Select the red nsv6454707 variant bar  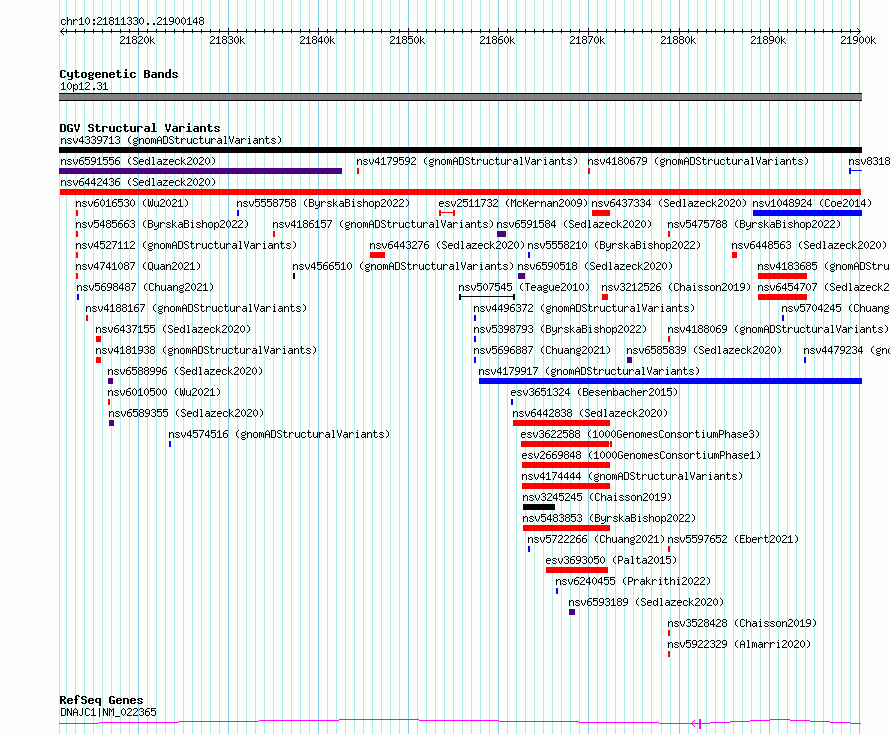(x=782, y=297)
